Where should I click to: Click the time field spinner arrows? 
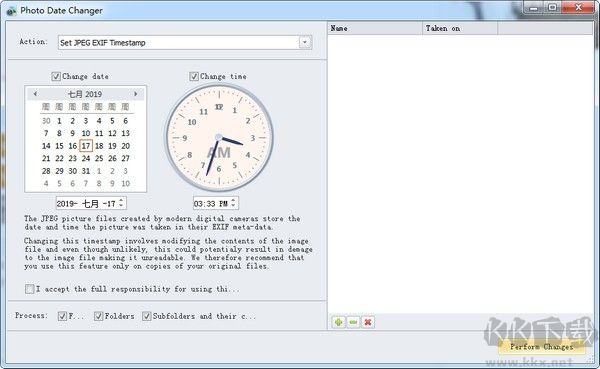pos(233,203)
